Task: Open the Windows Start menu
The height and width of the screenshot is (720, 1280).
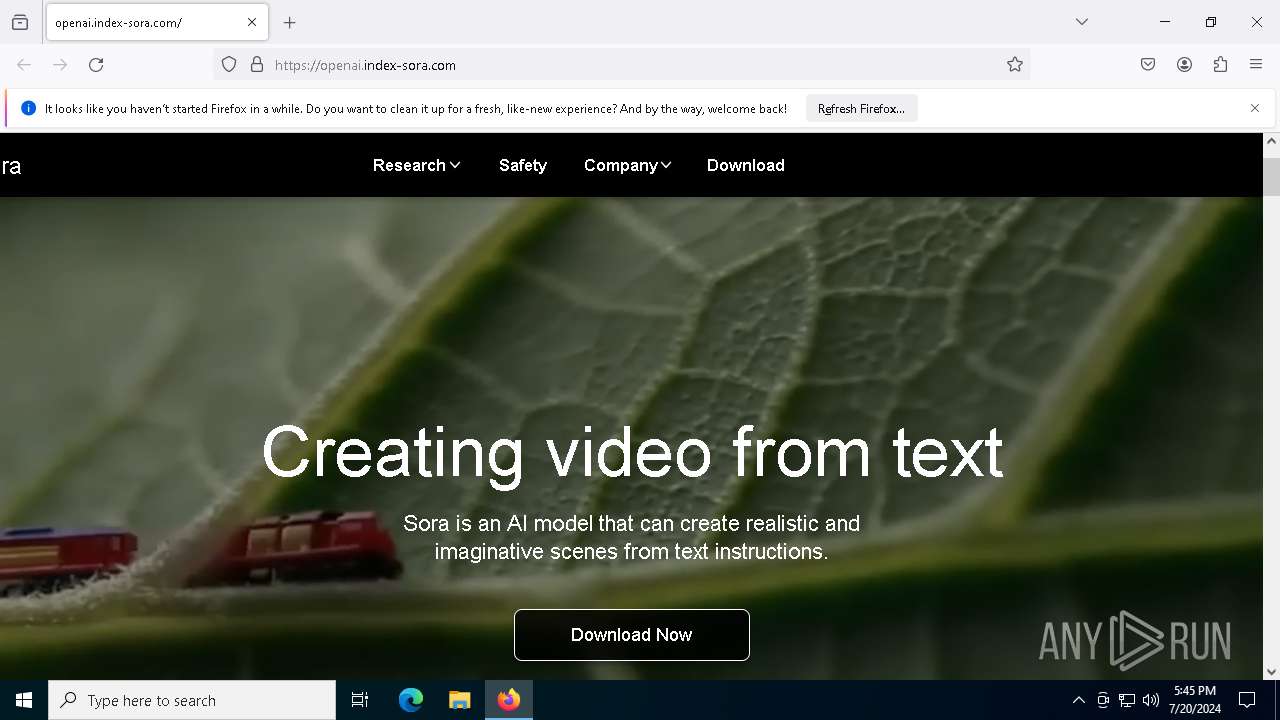Action: pyautogui.click(x=24, y=700)
